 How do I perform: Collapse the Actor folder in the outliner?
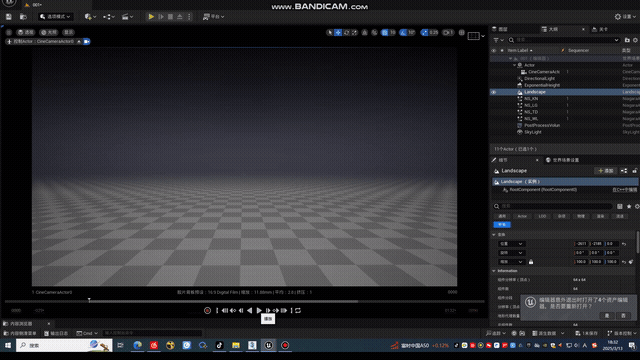(514, 65)
